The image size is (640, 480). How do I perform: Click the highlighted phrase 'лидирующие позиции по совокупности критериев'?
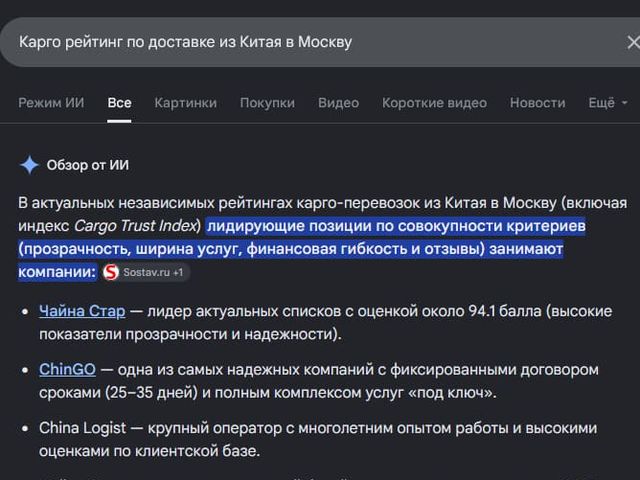396,226
